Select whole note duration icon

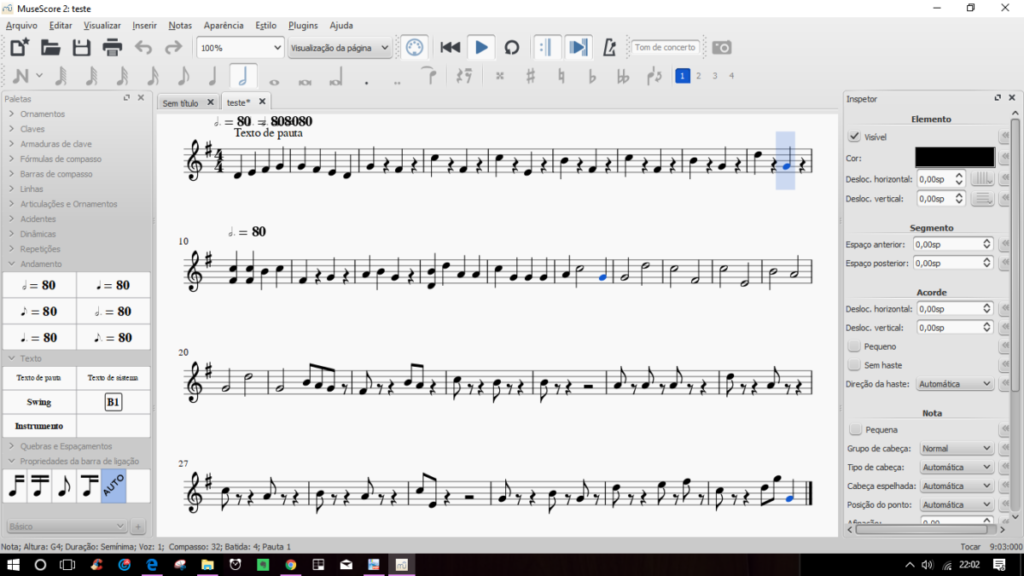point(274,77)
